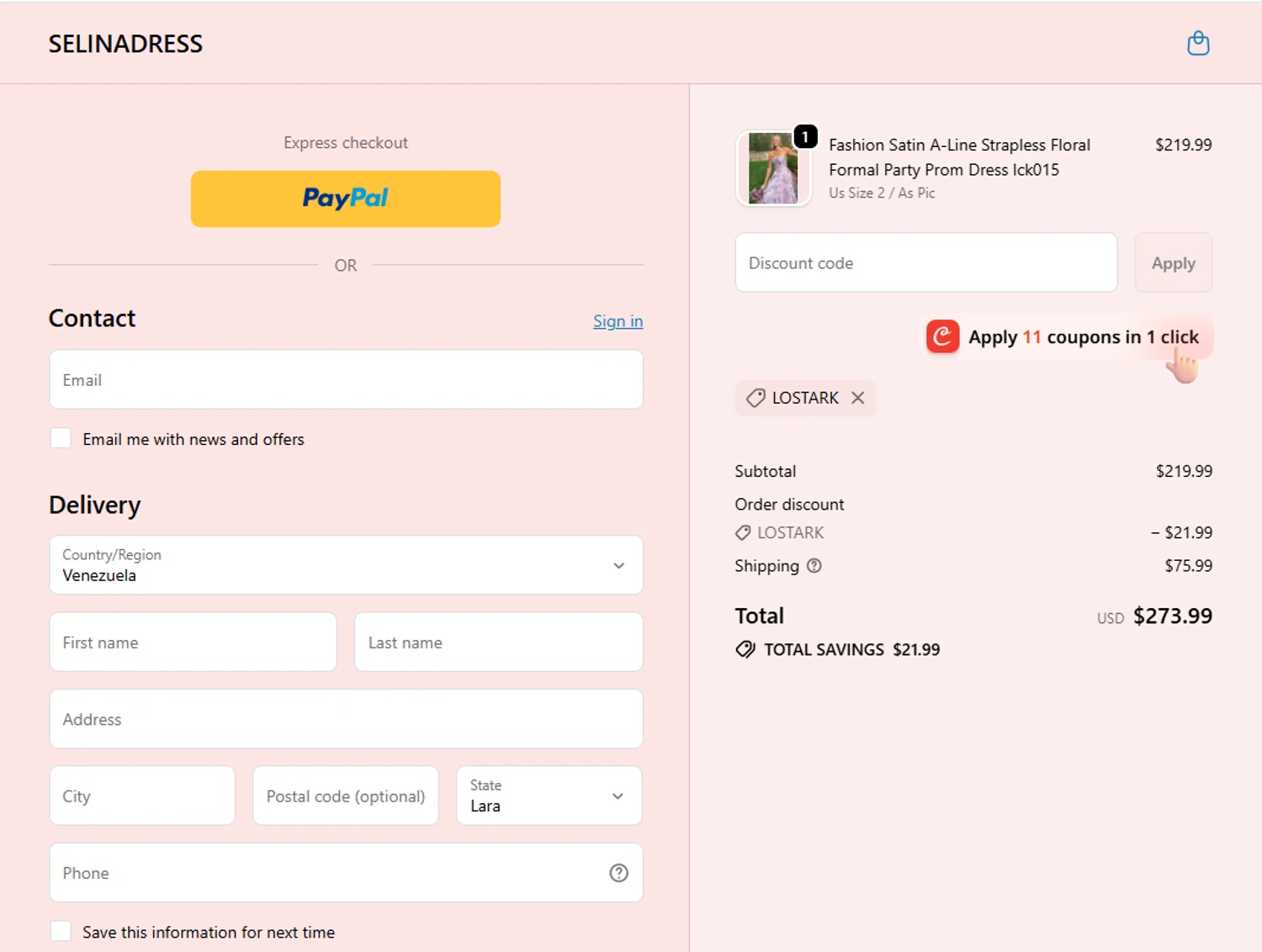Click the Phone input field
The image size is (1262, 952).
346,873
